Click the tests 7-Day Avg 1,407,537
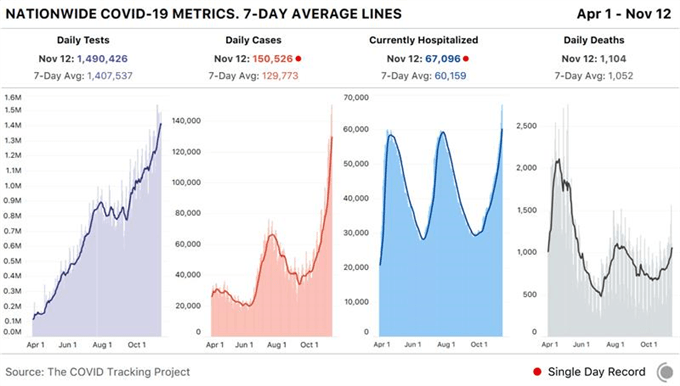Viewport: 680px width, 386px height. pyautogui.click(x=110, y=76)
